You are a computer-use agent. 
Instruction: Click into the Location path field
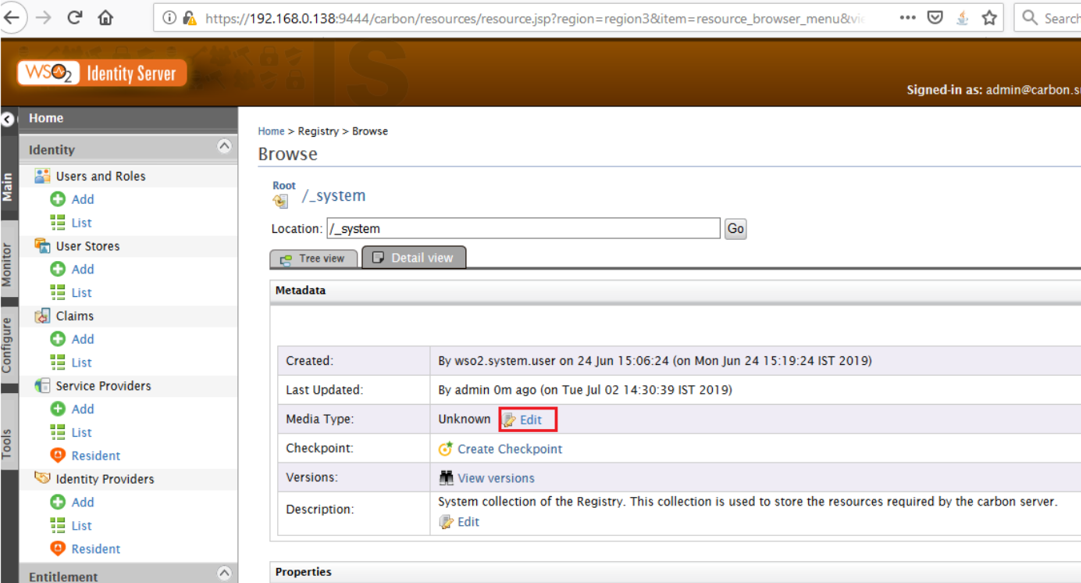pos(523,229)
